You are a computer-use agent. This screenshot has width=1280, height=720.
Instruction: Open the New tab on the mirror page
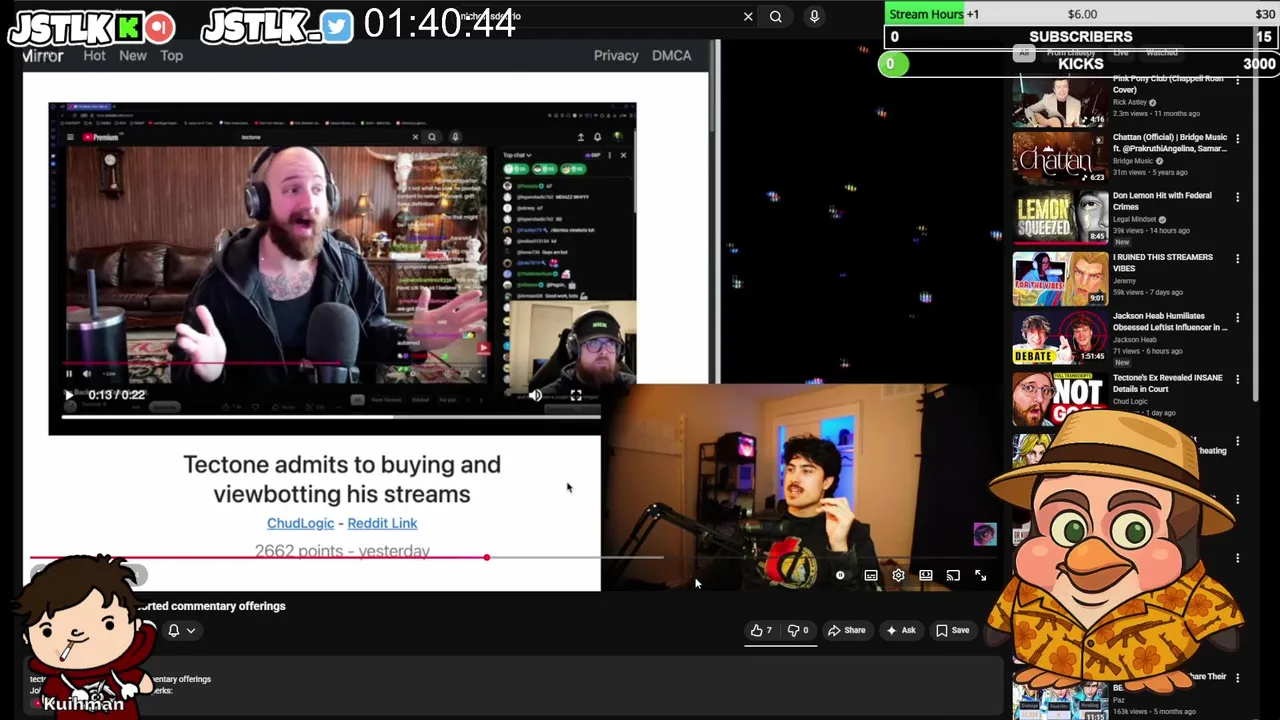[133, 55]
